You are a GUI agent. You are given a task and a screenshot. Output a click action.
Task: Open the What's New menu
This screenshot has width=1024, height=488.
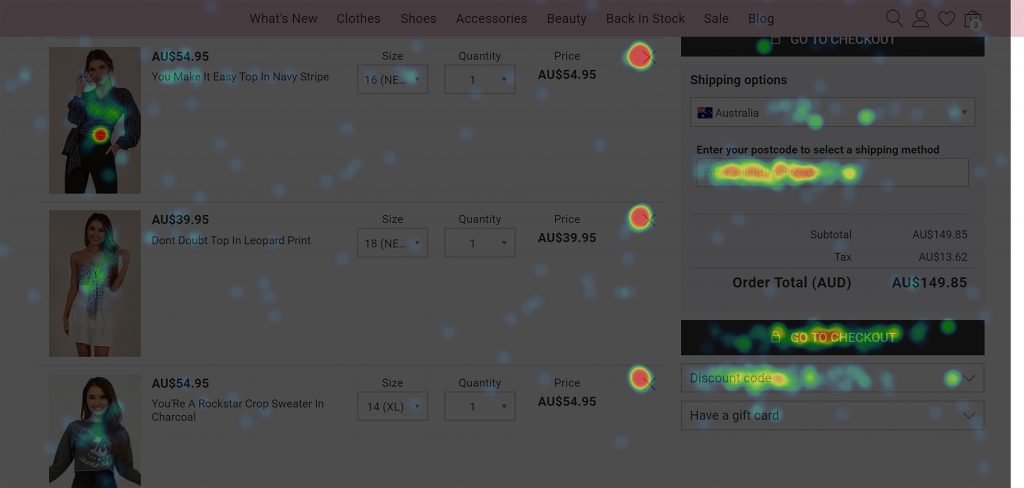[283, 18]
